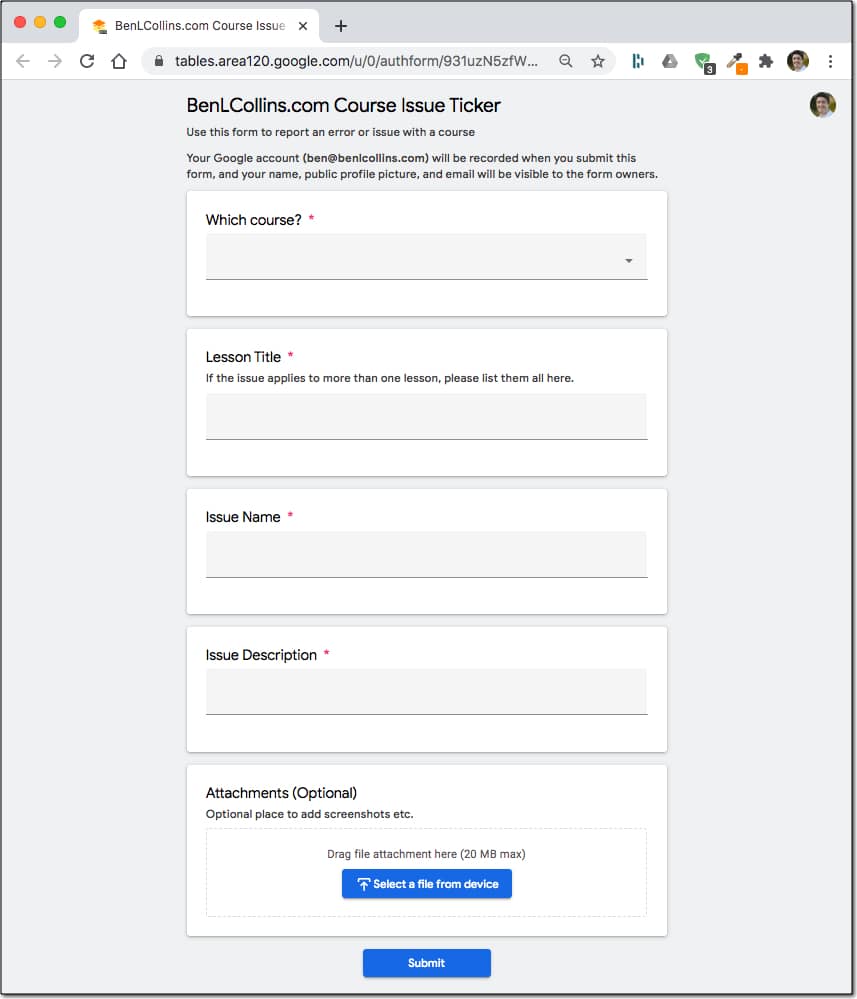Image resolution: width=857 pixels, height=999 pixels.
Task: Open the Google Drive extension icon
Action: pos(670,61)
